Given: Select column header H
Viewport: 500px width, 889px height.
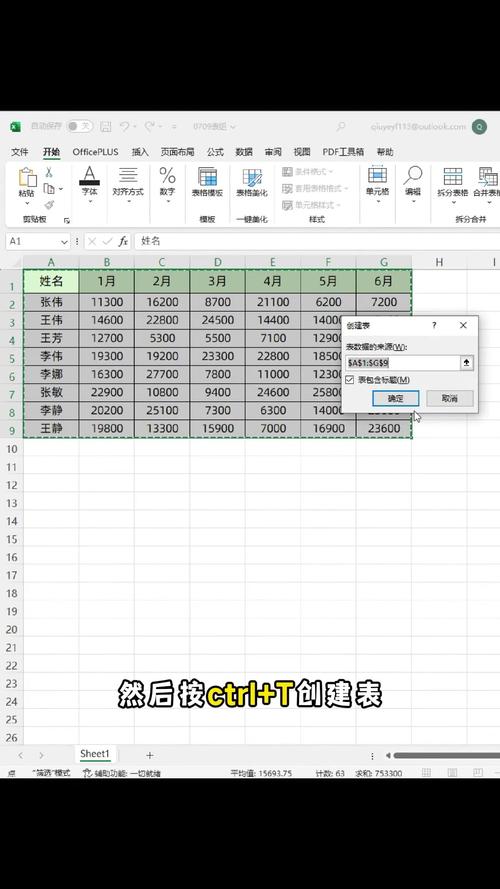Looking at the screenshot, I should tap(439, 262).
